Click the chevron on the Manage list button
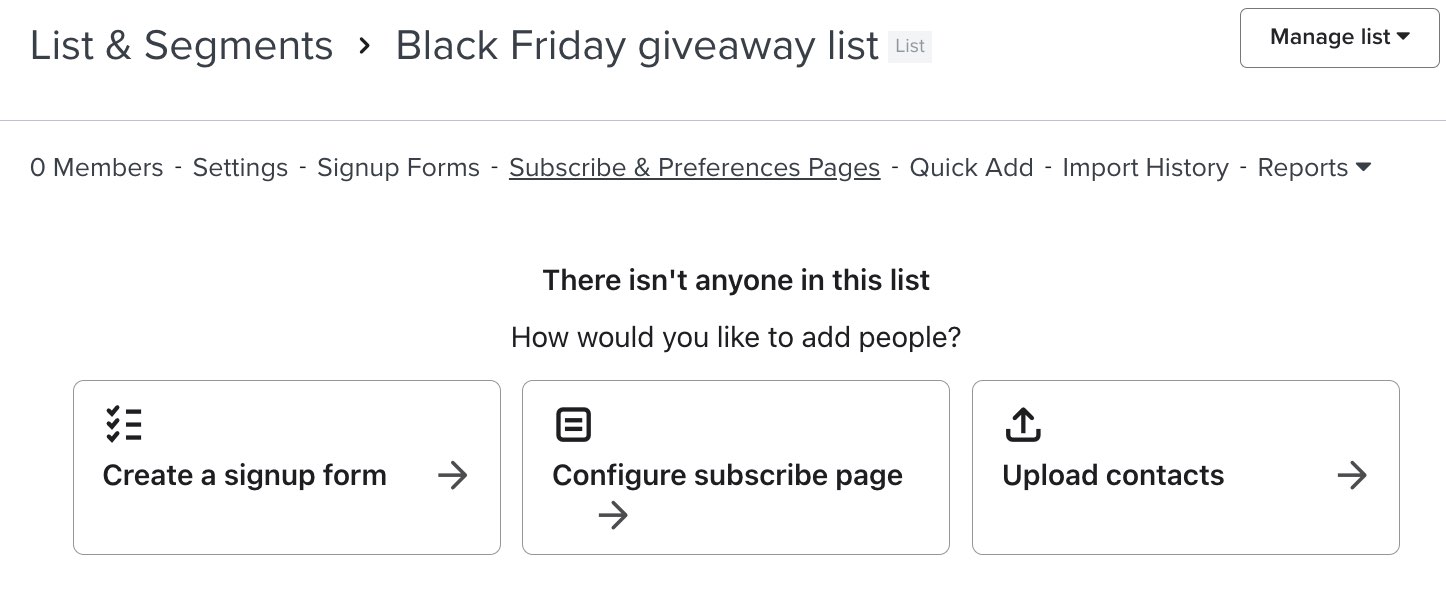Screen dimensions: 1446x598 [1404, 37]
